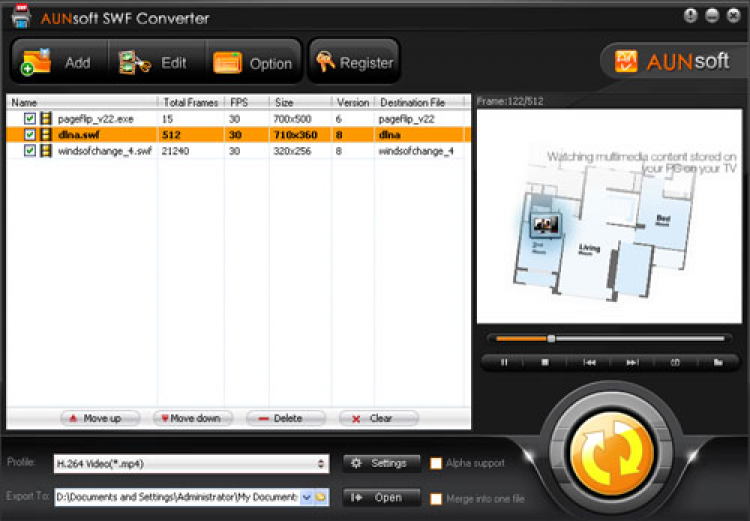Minimize the SWF Converter window
750x521 pixels.
tap(712, 16)
